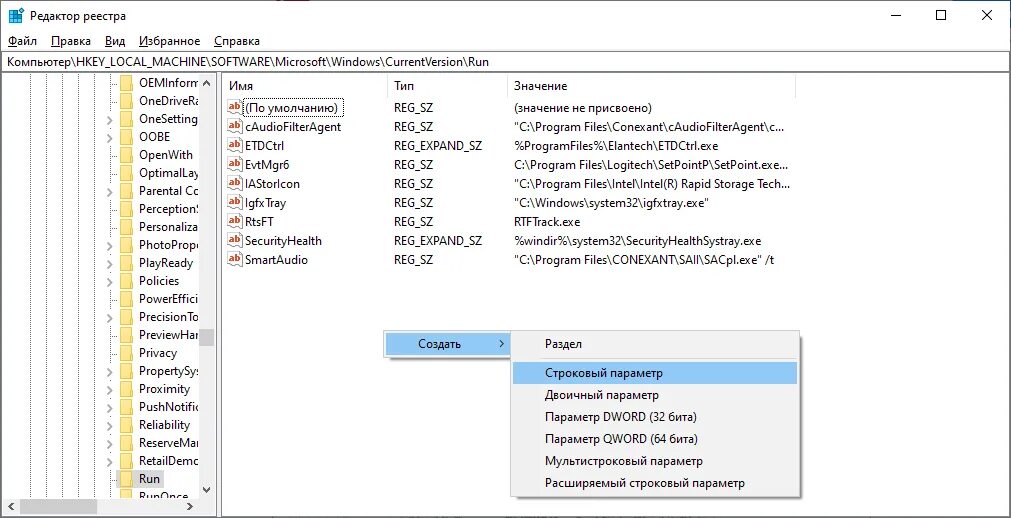Image resolution: width=1011 pixels, height=518 pixels.
Task: Click the cAudioFilterAgent string value icon
Action: pos(235,127)
